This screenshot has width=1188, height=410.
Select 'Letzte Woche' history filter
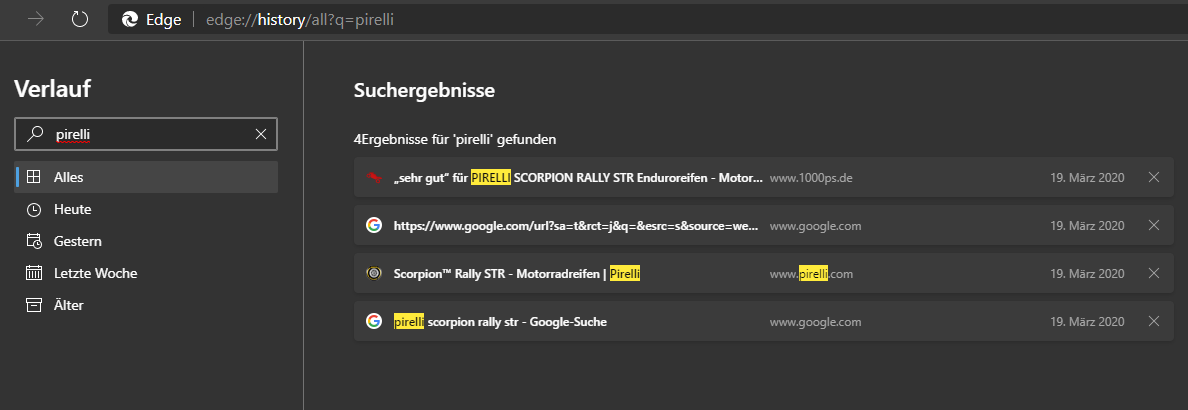pyautogui.click(x=95, y=273)
